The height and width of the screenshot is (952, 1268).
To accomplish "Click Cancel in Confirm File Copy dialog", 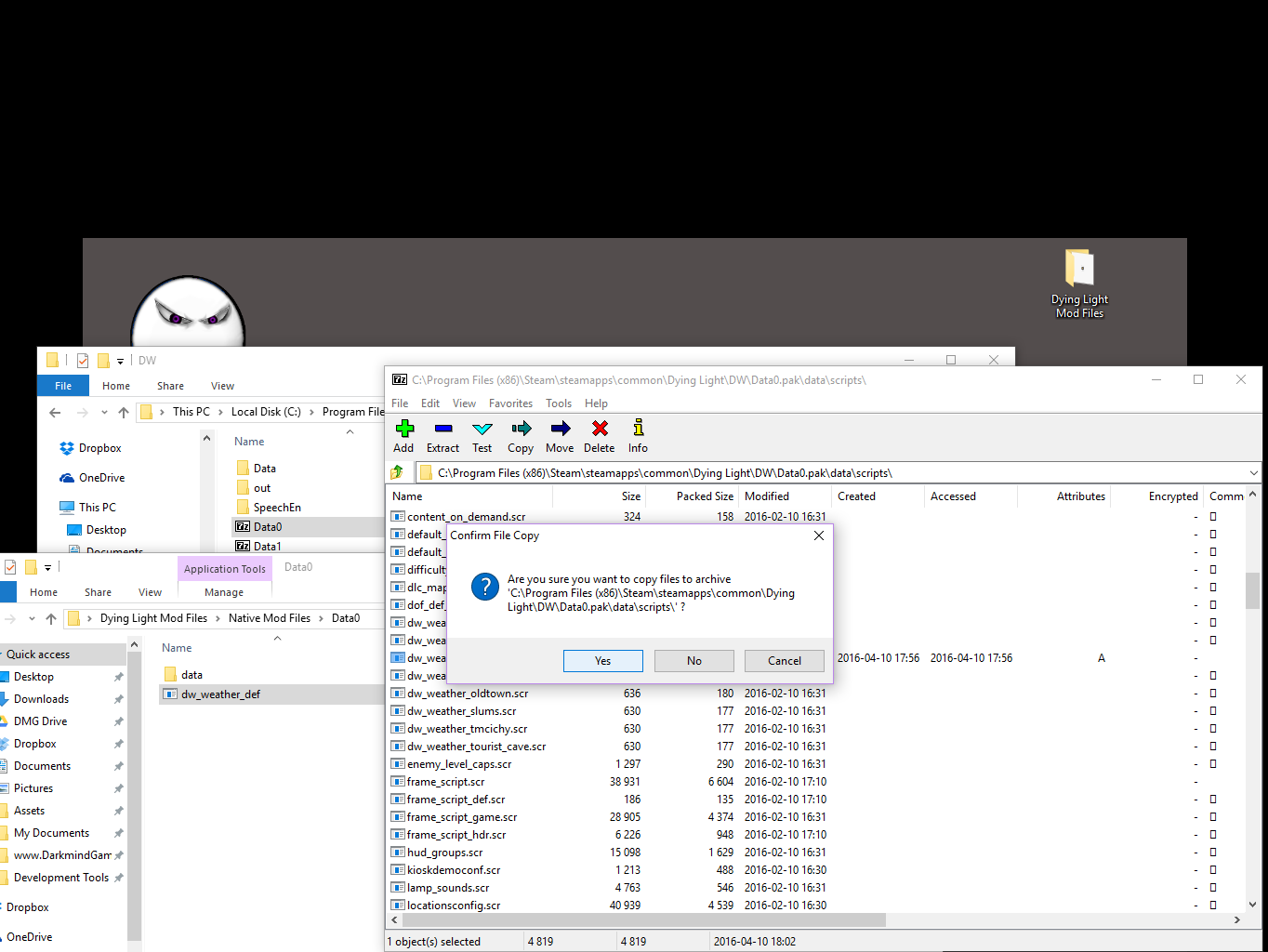I will tap(785, 661).
